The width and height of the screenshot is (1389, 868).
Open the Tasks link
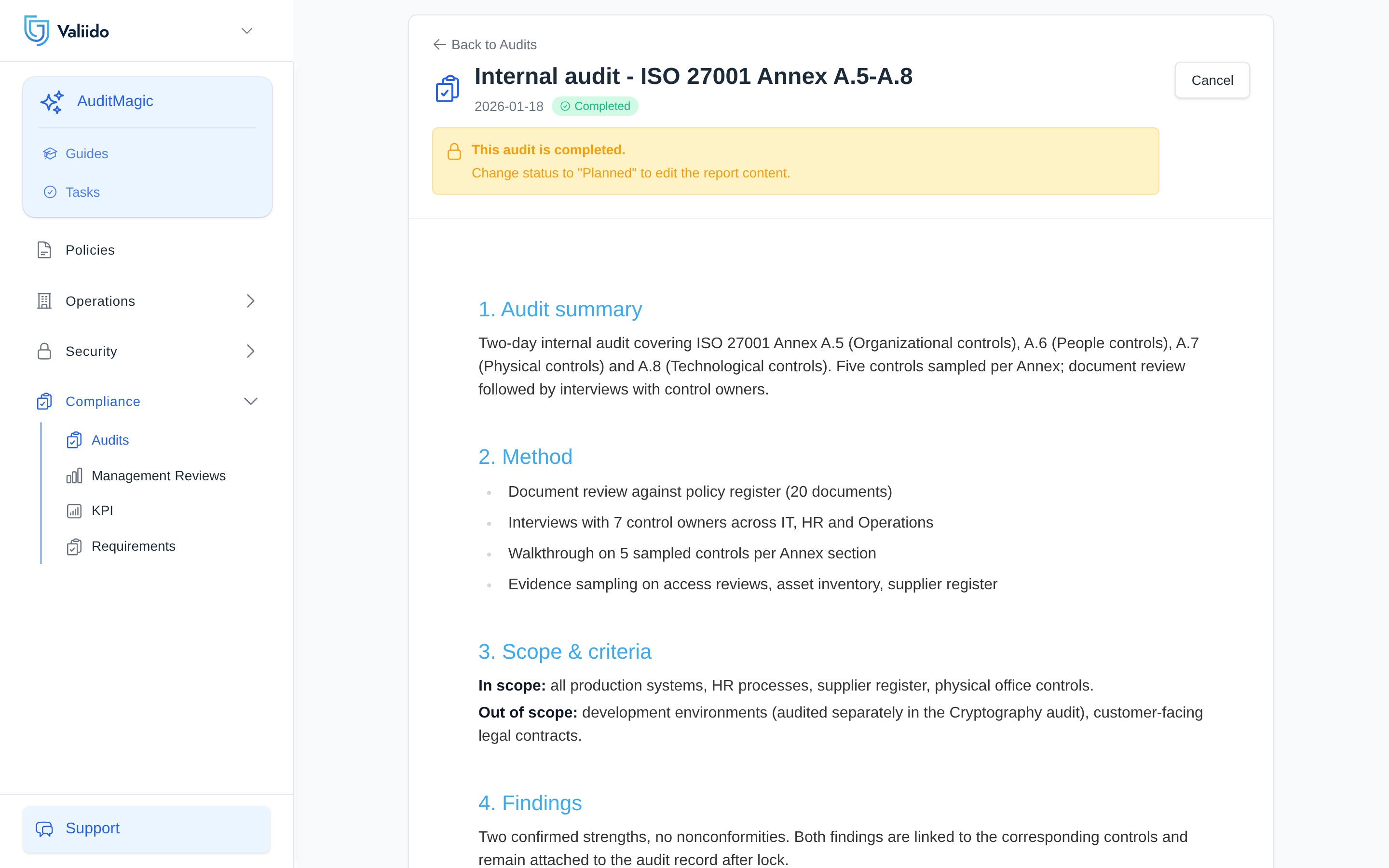(x=82, y=192)
